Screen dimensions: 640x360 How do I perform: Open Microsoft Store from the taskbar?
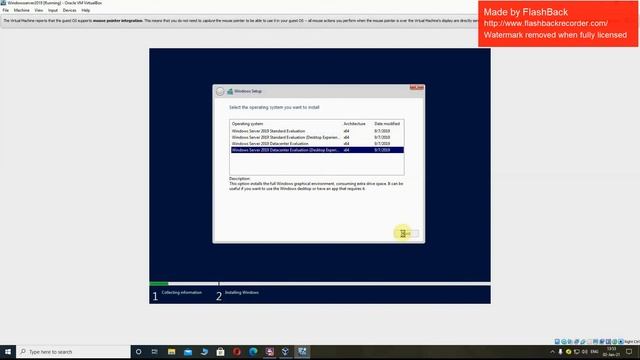point(220,352)
